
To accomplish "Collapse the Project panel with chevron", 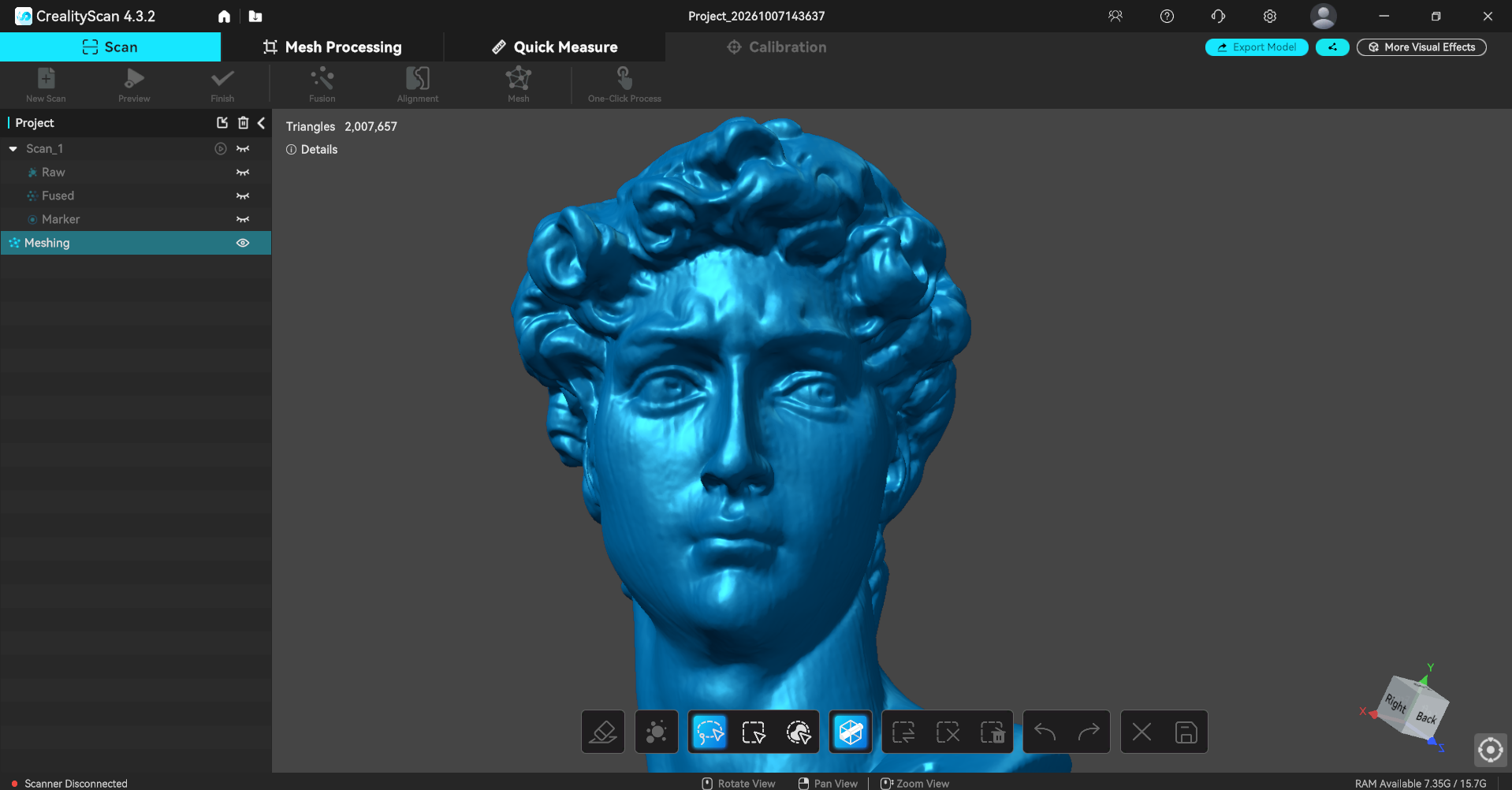I will pos(262,123).
